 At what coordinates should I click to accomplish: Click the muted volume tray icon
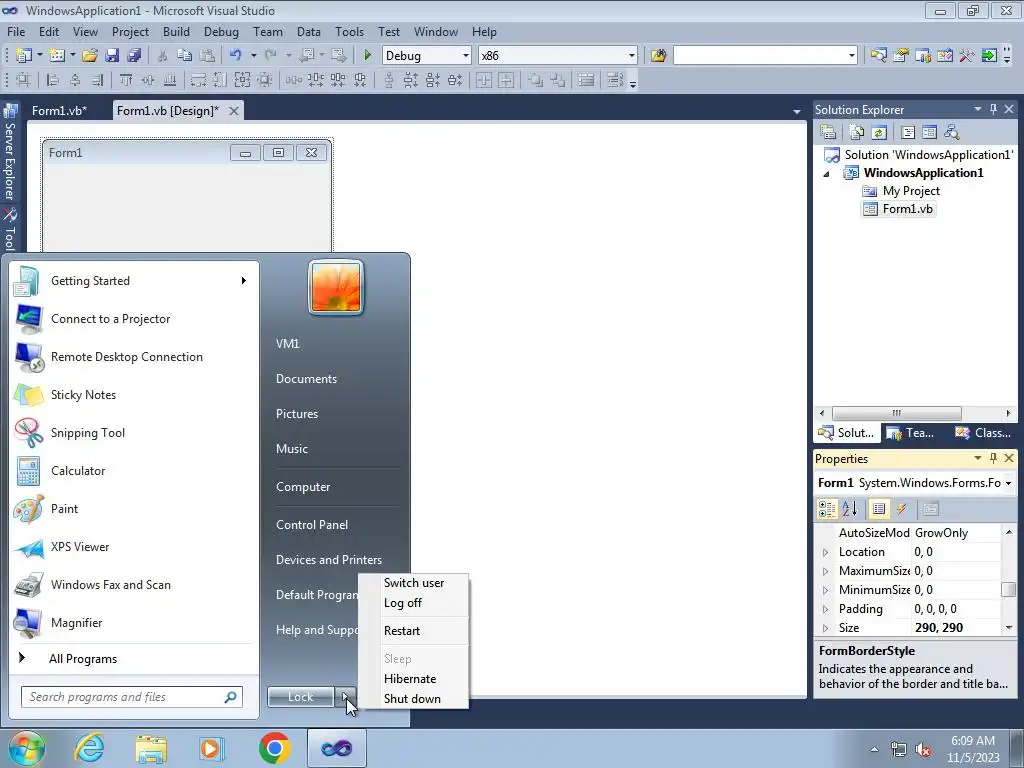click(x=923, y=750)
